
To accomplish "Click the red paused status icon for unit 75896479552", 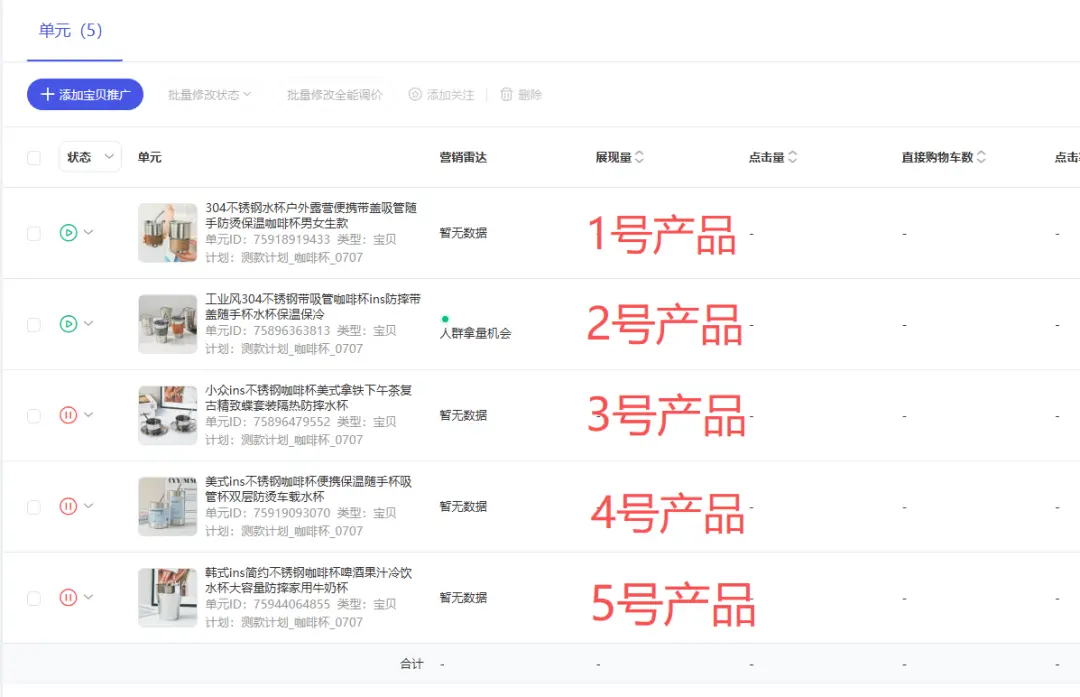I will [68, 415].
